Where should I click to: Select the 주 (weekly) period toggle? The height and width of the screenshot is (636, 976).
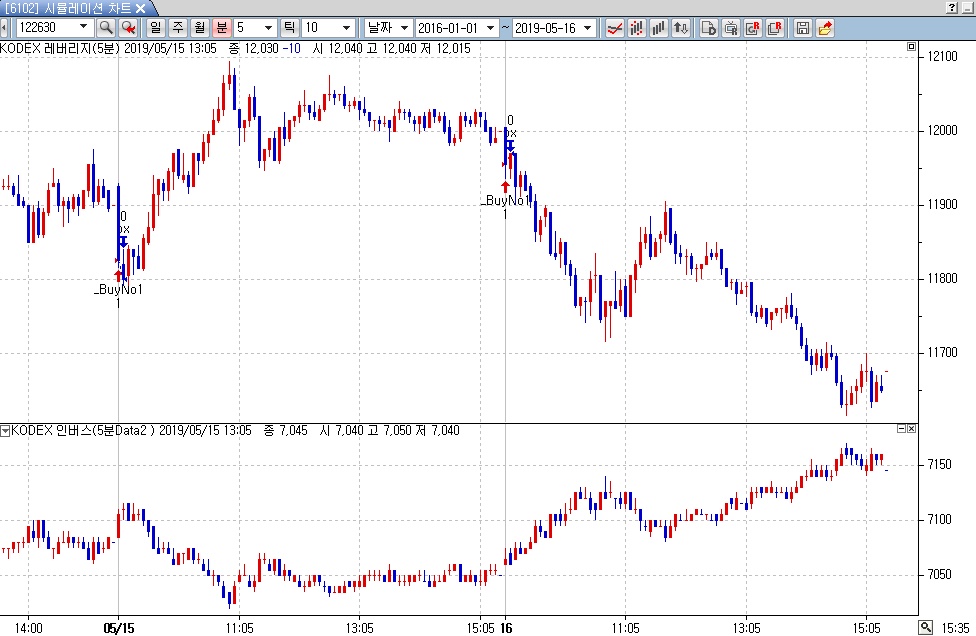[178, 28]
